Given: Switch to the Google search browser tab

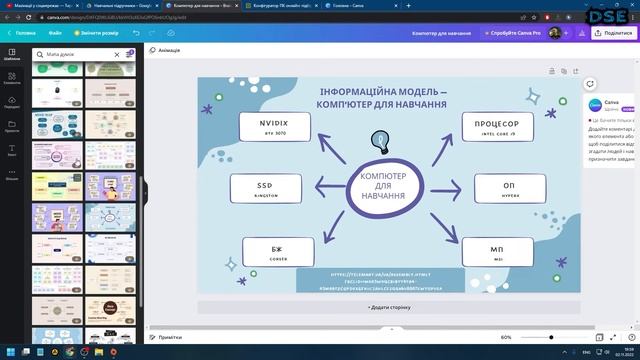Looking at the screenshot, I should (x=122, y=6).
